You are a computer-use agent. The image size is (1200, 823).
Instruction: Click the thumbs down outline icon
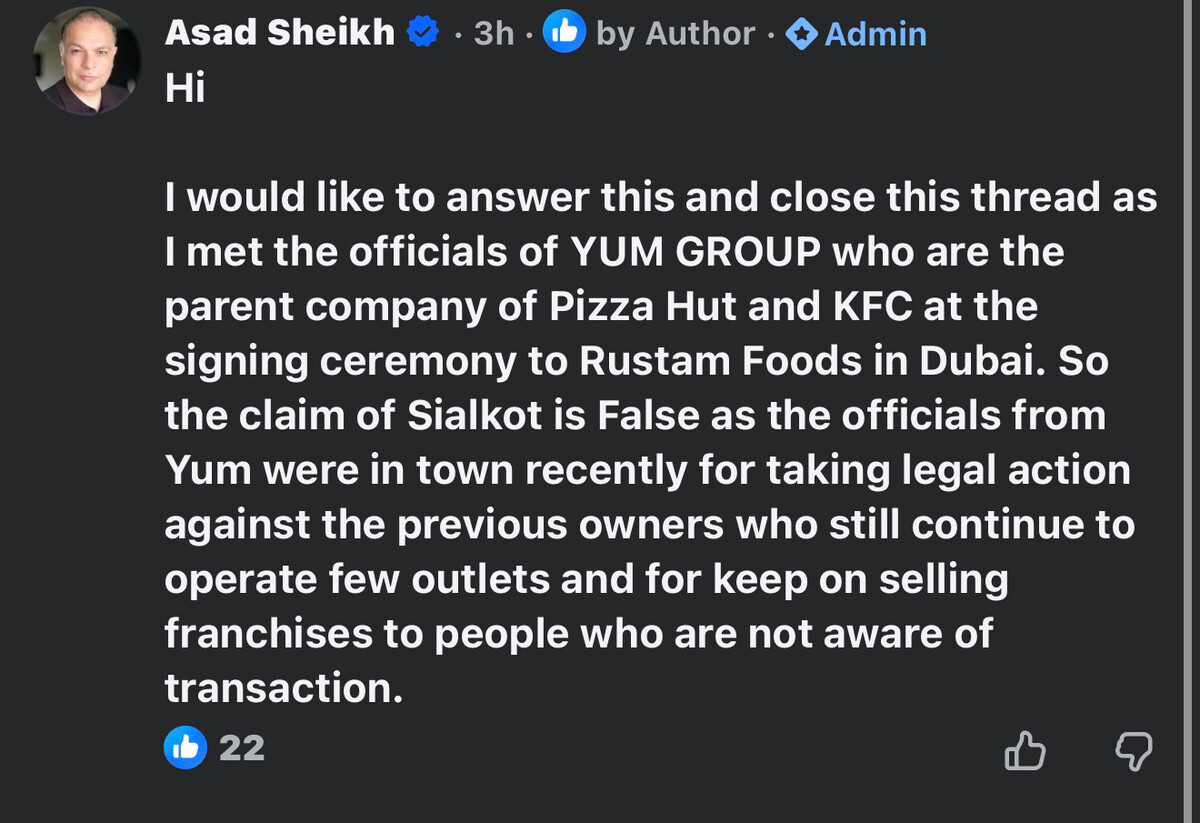tap(1133, 750)
